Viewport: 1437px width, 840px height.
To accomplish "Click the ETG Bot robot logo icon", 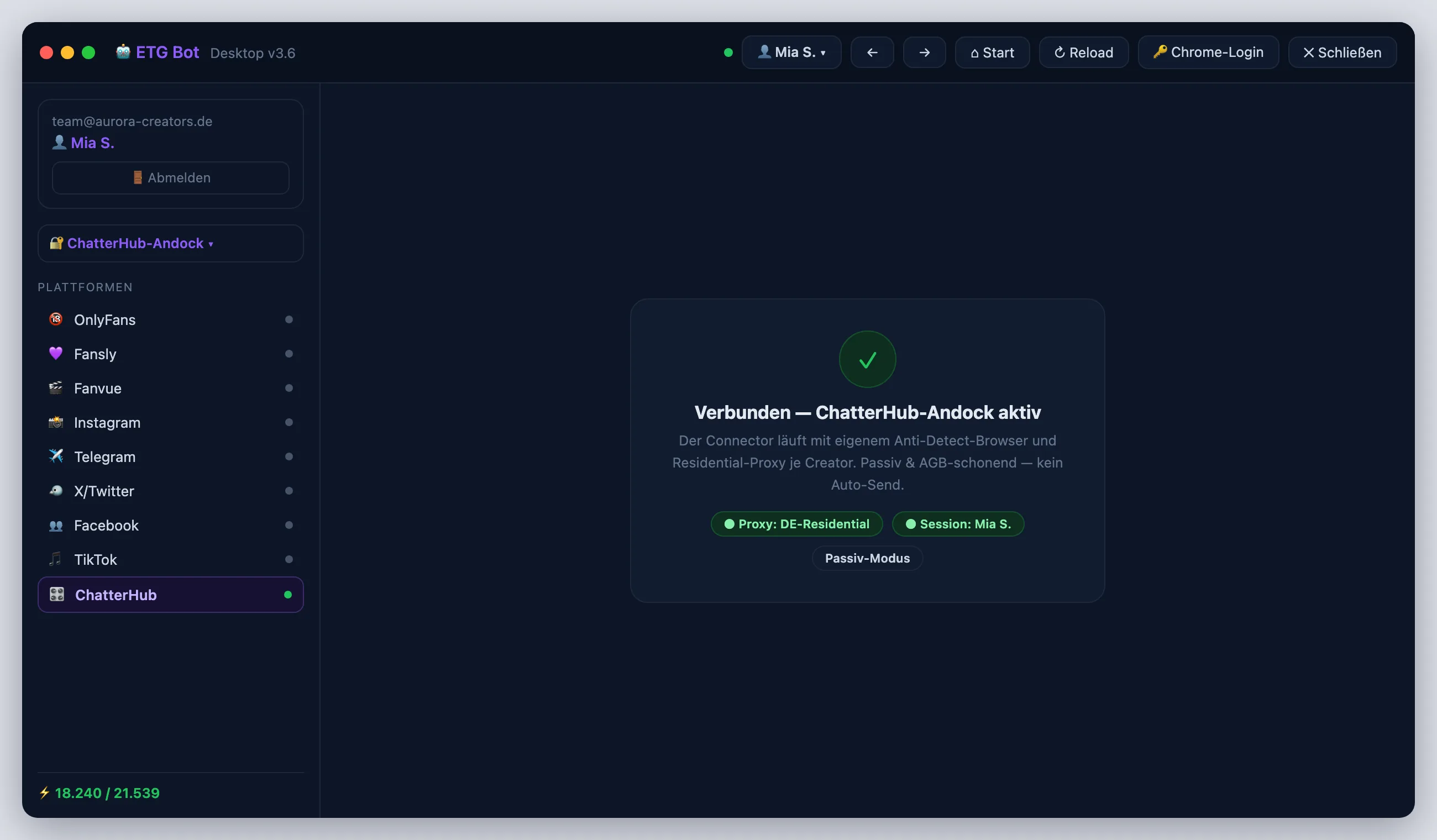I will [123, 52].
